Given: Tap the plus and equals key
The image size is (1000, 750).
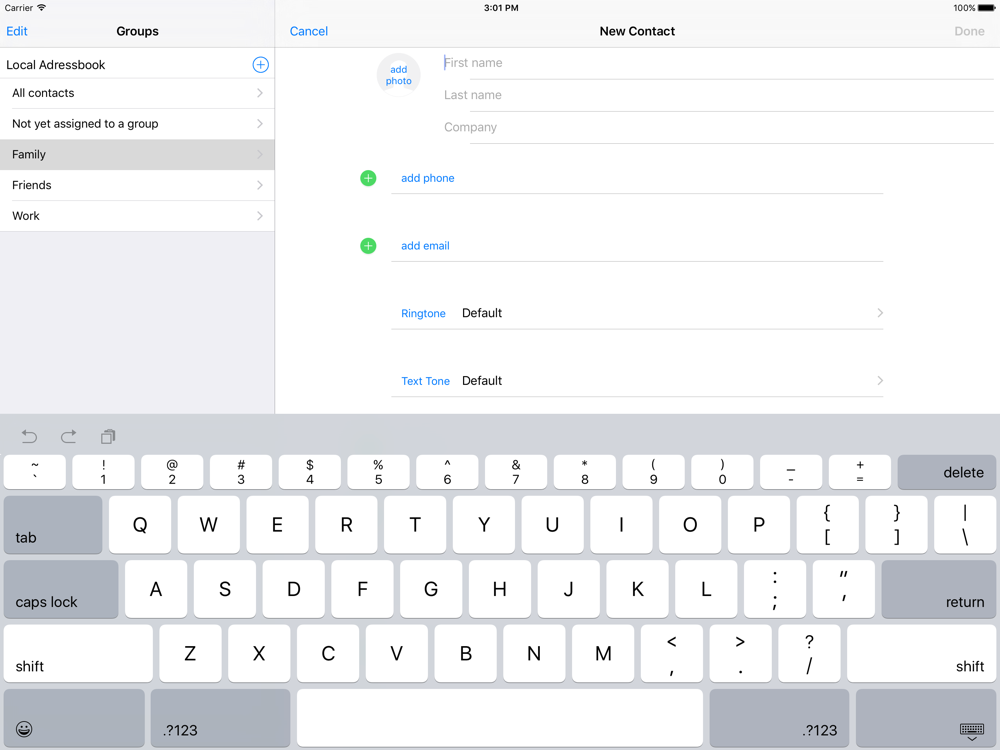Looking at the screenshot, I should (x=860, y=472).
